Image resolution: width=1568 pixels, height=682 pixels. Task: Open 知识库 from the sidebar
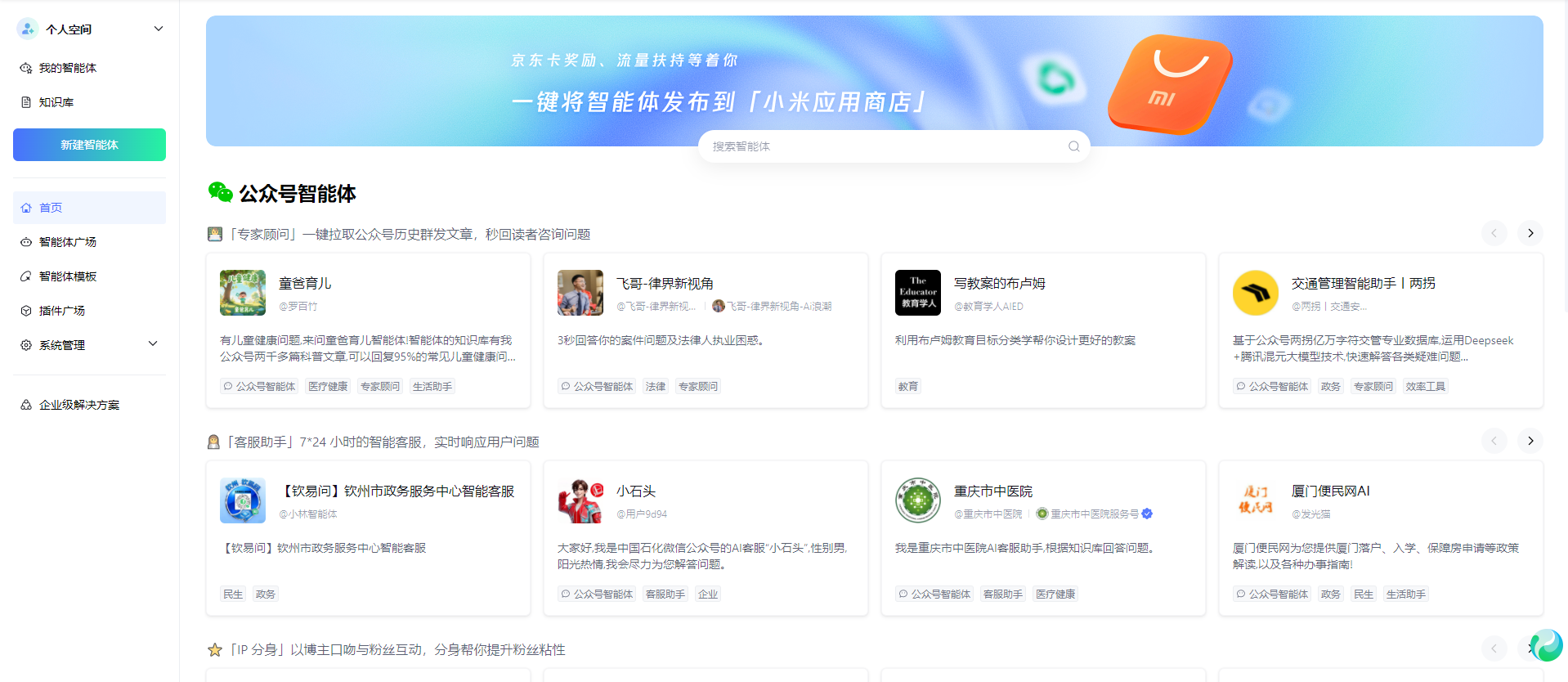pyautogui.click(x=56, y=102)
